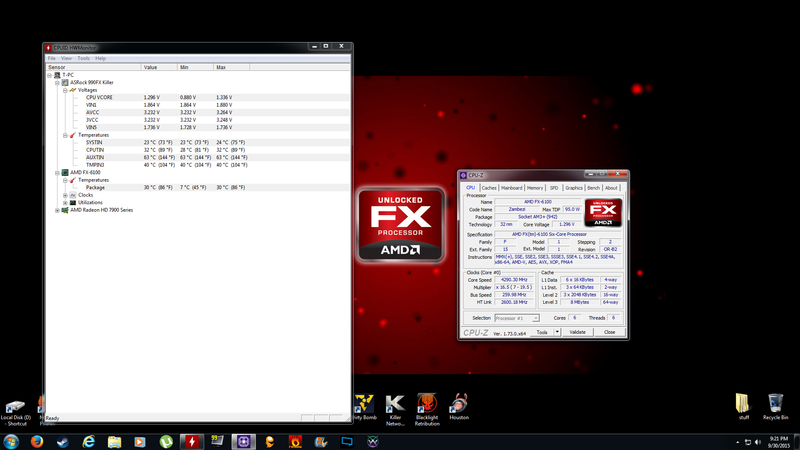This screenshot has height=450, width=800.
Task: Click the Min column header
Action: coord(195,67)
